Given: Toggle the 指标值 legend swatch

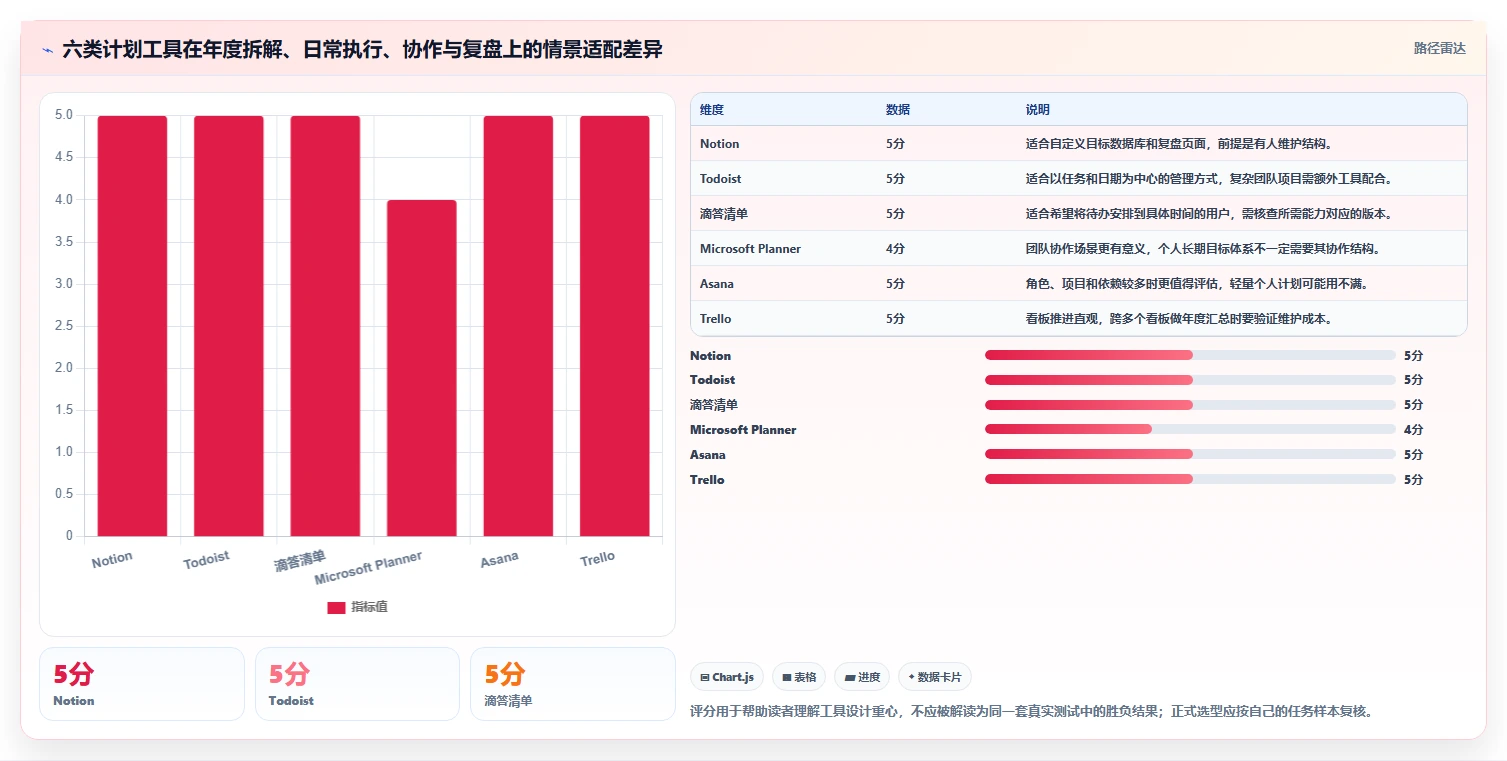Looking at the screenshot, I should (336, 607).
